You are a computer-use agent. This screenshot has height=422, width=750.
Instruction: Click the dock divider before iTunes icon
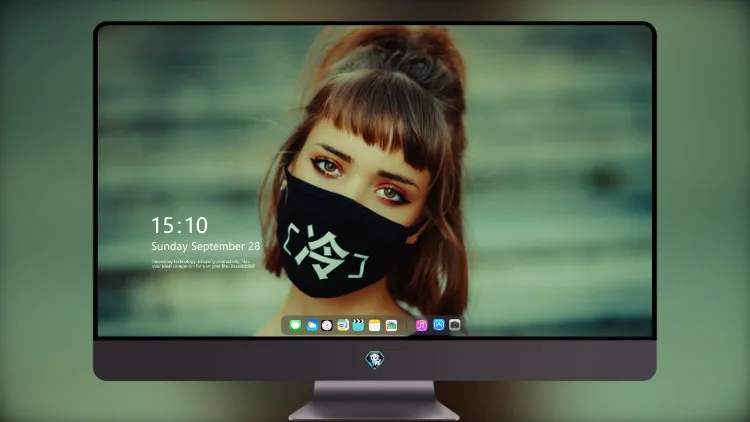point(407,326)
